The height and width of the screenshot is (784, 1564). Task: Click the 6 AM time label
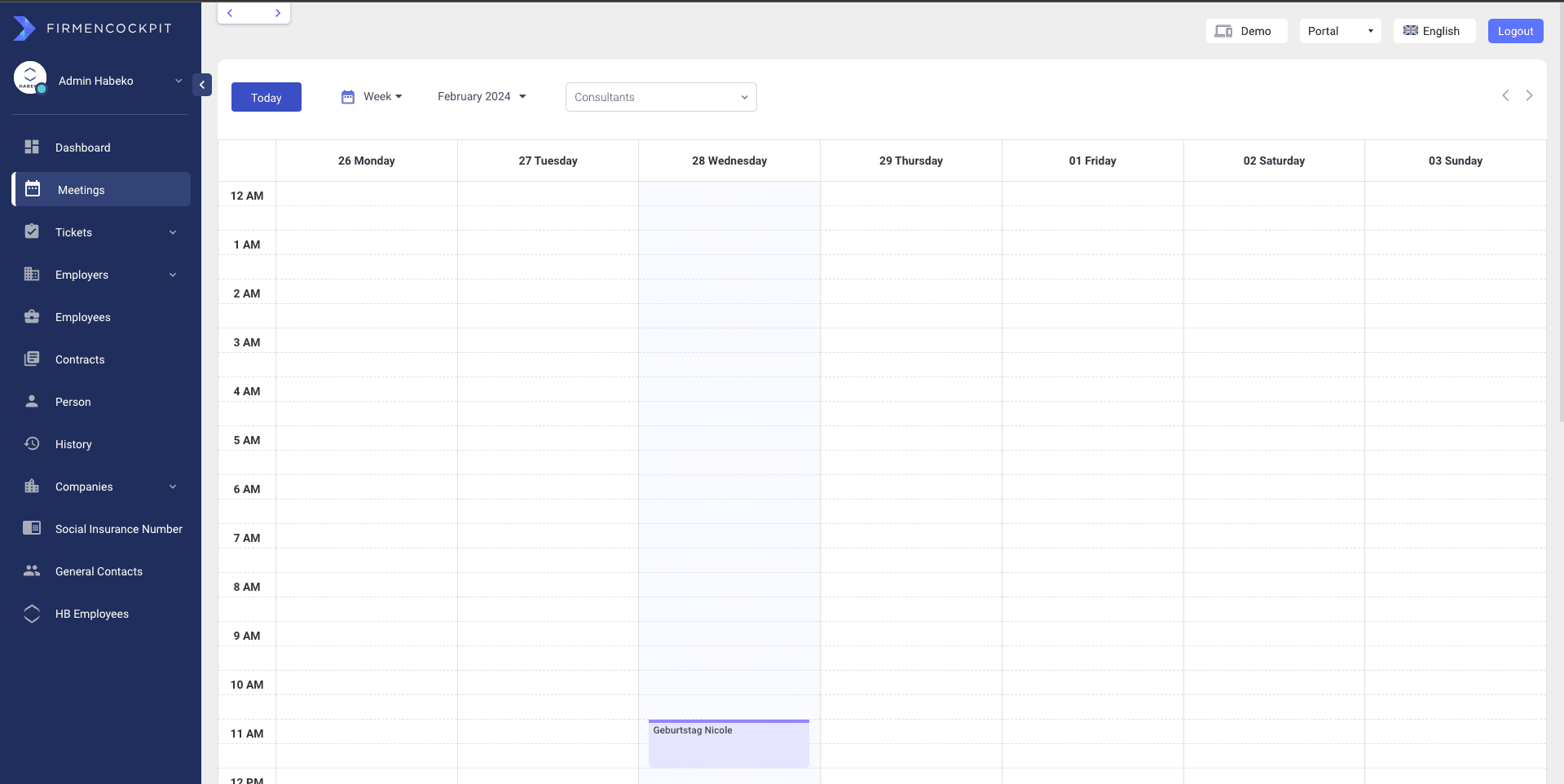click(x=247, y=489)
